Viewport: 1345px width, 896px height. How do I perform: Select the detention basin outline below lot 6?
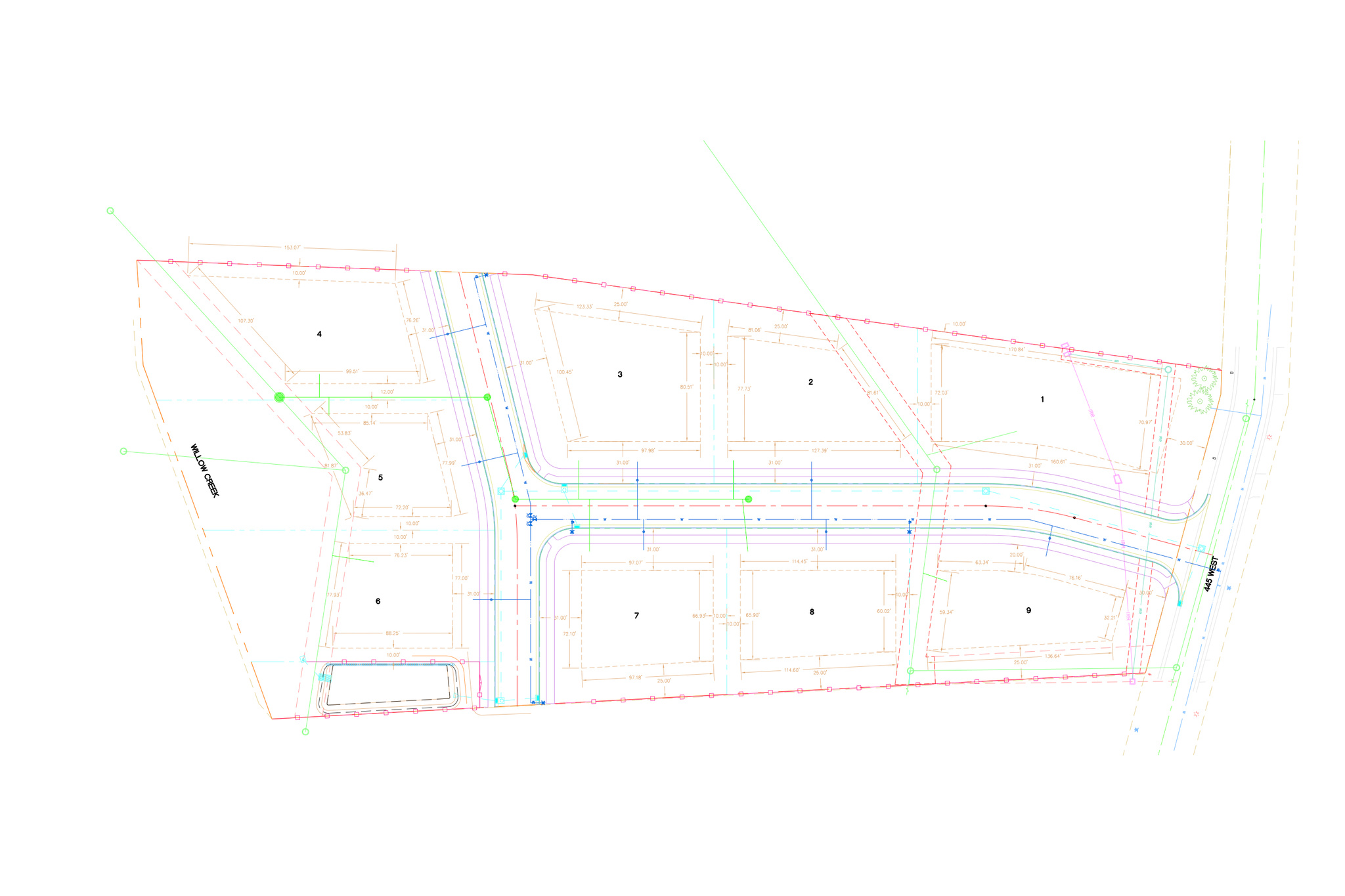[x=387, y=685]
